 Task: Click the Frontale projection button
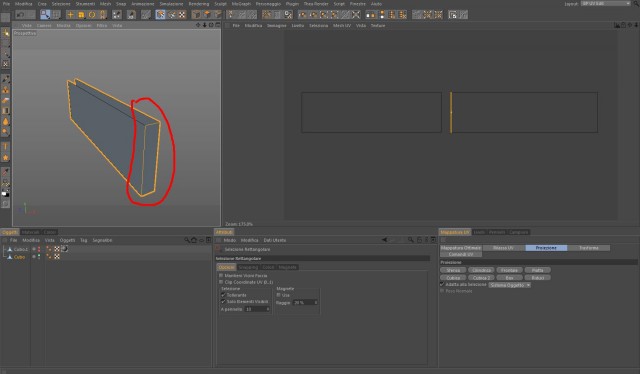click(x=509, y=270)
